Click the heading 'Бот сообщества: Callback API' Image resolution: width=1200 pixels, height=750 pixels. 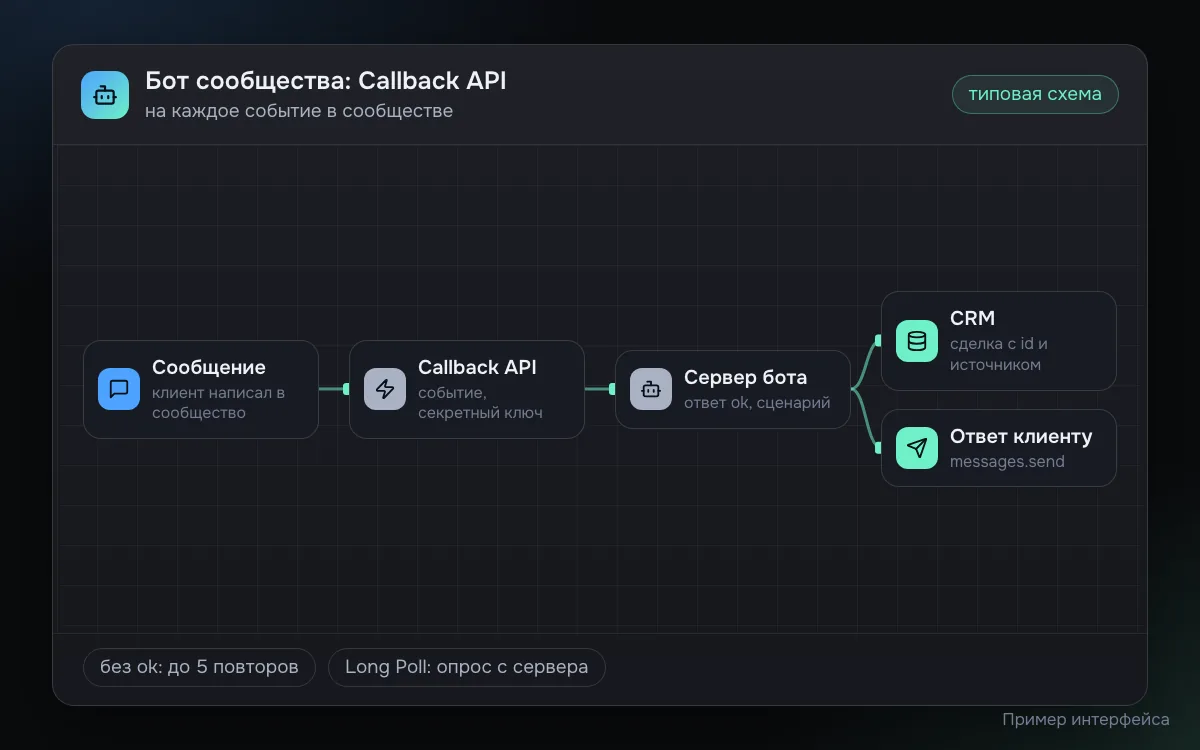click(x=326, y=81)
